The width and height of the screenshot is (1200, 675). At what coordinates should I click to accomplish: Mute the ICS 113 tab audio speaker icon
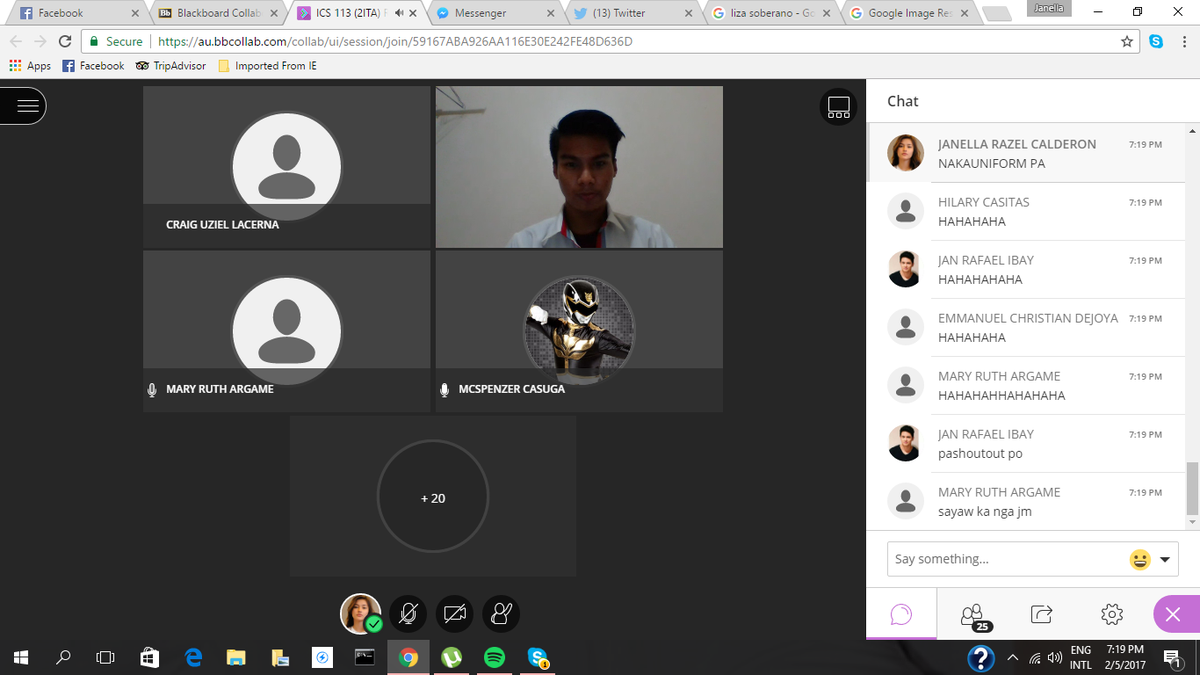click(x=398, y=13)
